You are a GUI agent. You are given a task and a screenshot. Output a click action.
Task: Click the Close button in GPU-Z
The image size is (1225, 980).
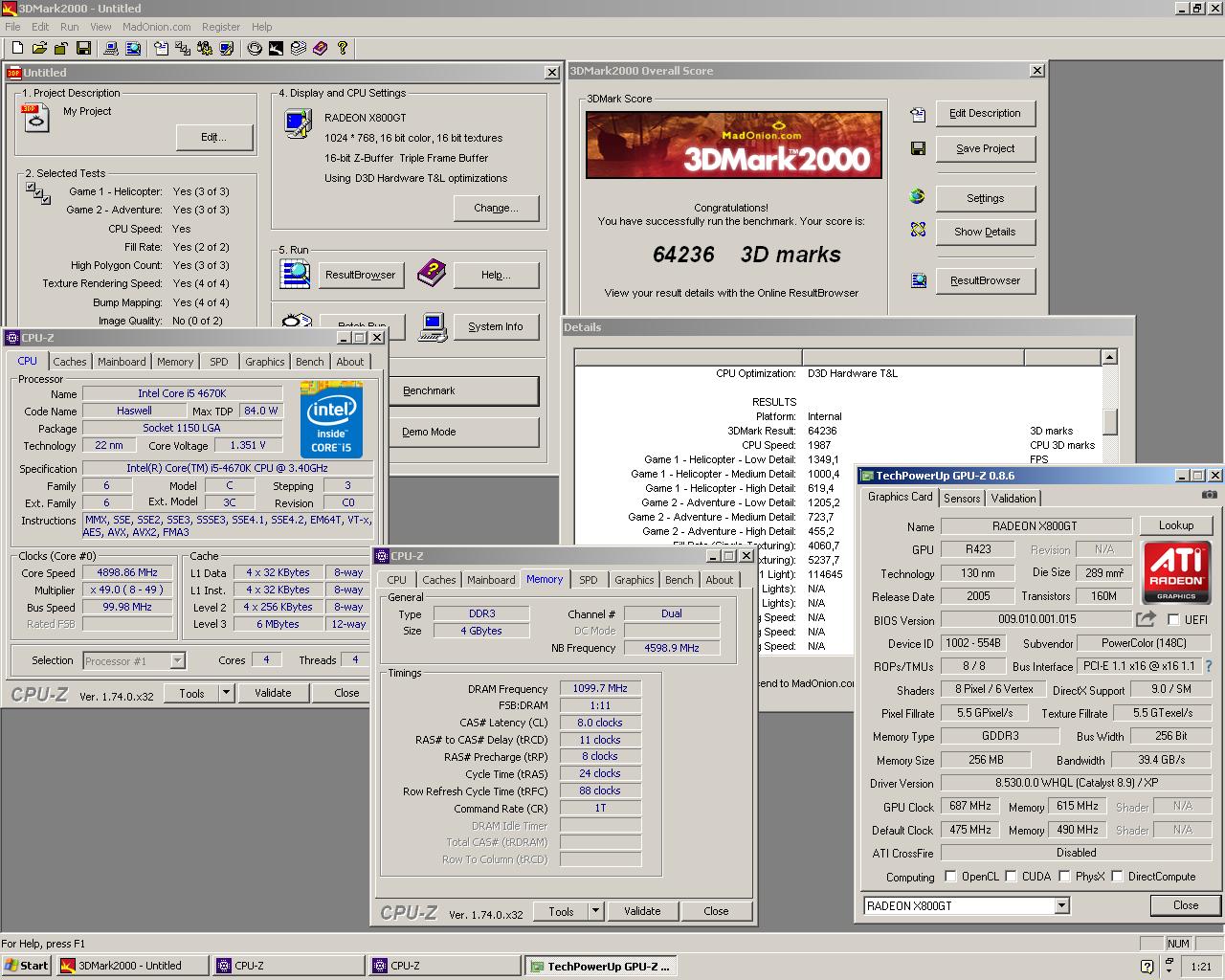coord(1185,905)
